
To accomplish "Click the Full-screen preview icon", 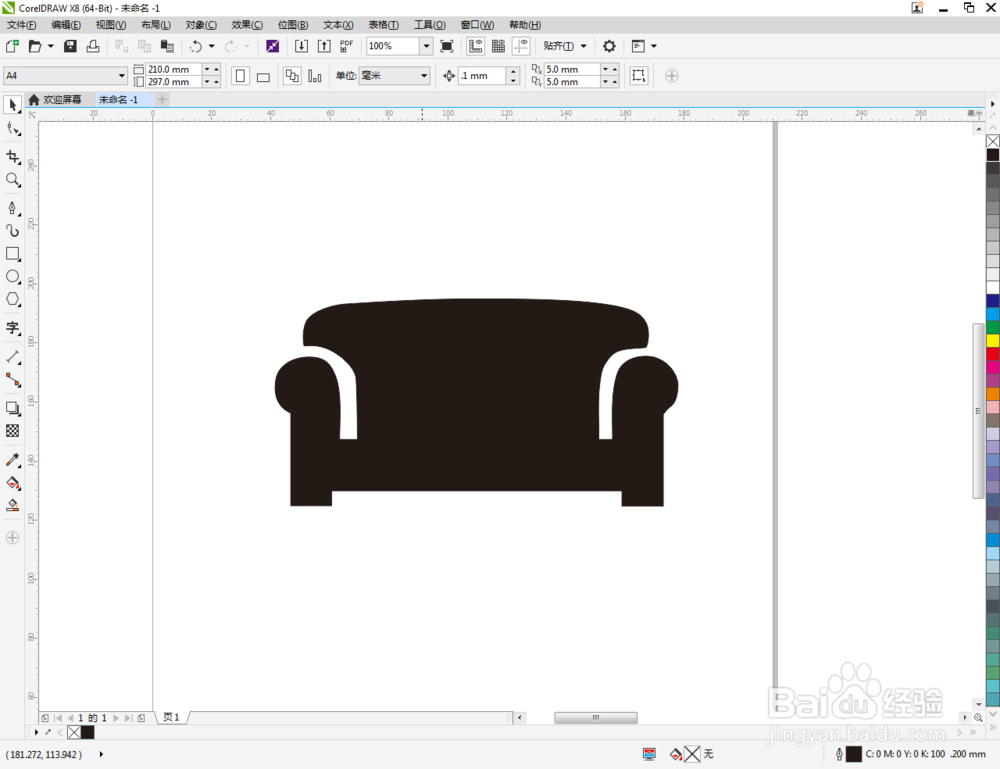I will click(447, 46).
